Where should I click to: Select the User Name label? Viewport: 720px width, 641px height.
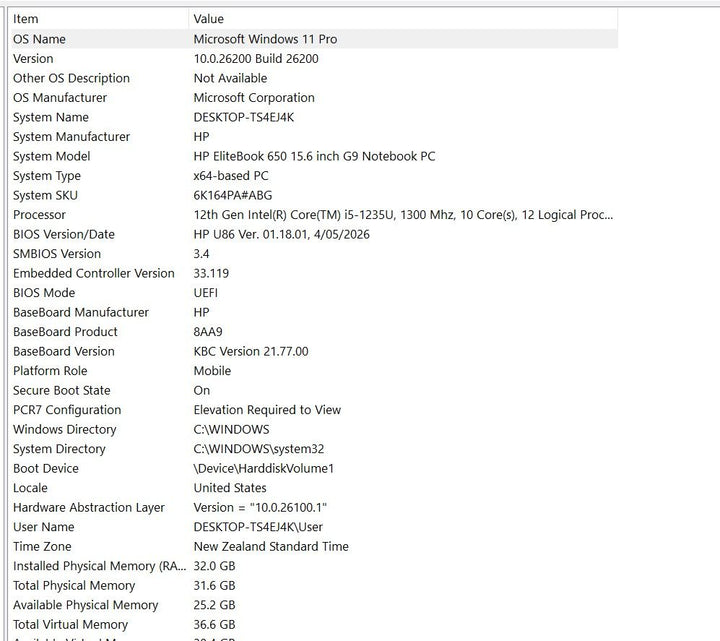click(x=44, y=527)
